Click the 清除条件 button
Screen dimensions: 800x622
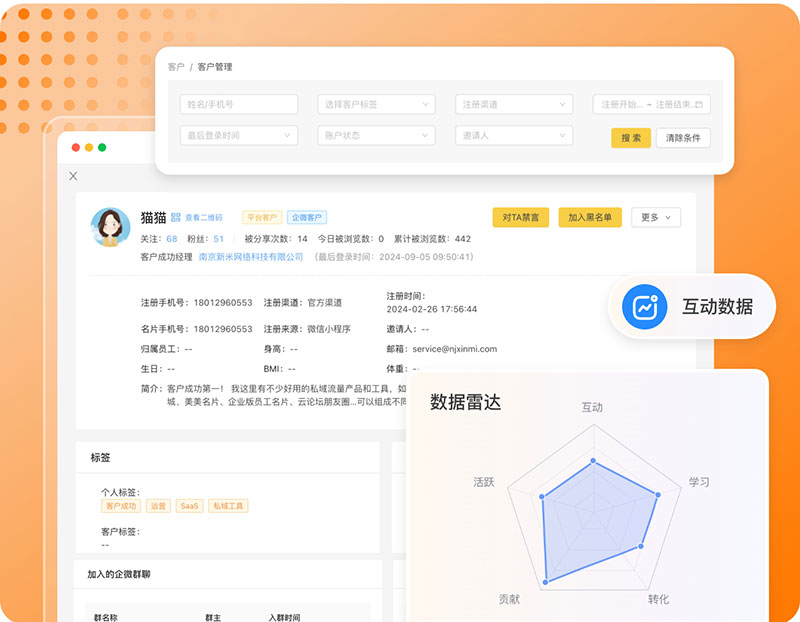(x=683, y=138)
